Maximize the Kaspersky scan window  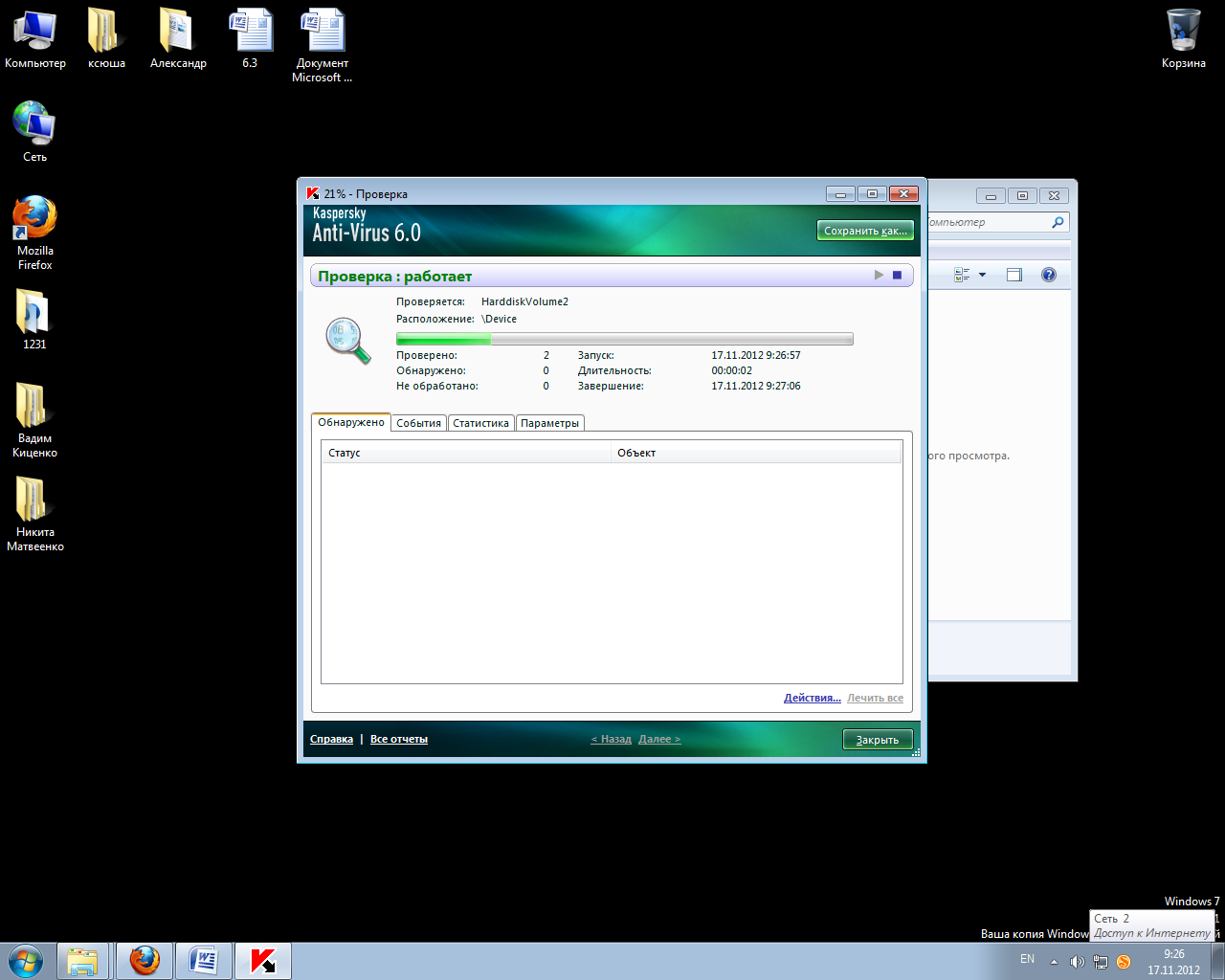pos(872,194)
